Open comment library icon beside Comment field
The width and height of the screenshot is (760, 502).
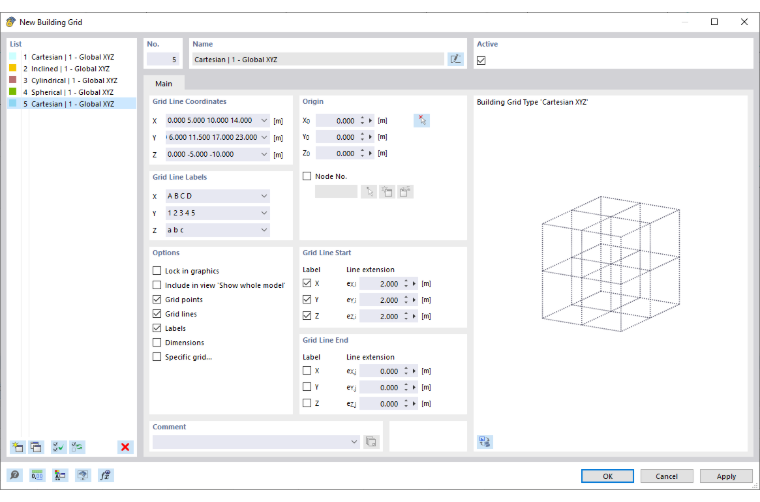[371, 441]
